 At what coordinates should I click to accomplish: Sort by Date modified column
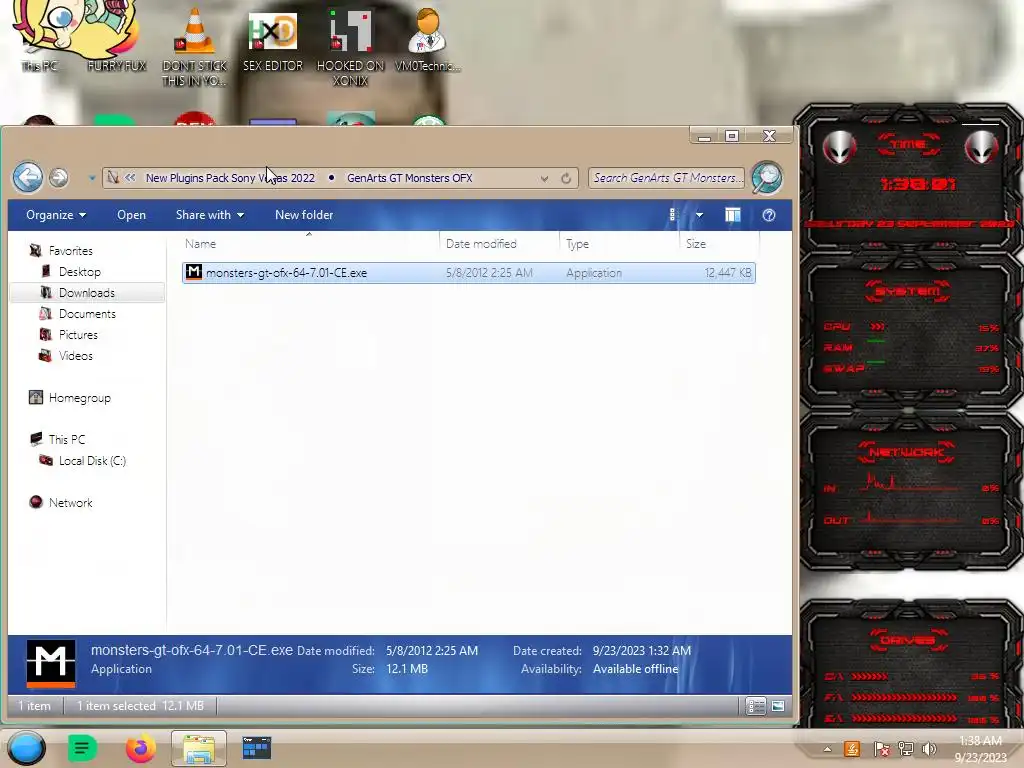pos(499,244)
